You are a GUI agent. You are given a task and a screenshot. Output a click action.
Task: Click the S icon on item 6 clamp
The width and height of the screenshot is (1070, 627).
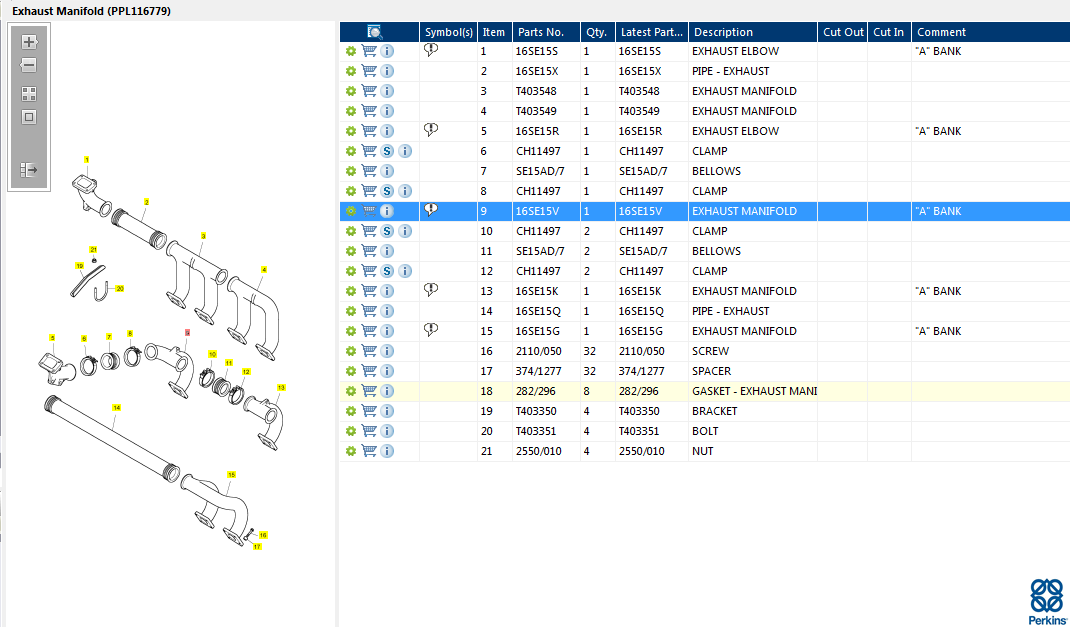[387, 151]
